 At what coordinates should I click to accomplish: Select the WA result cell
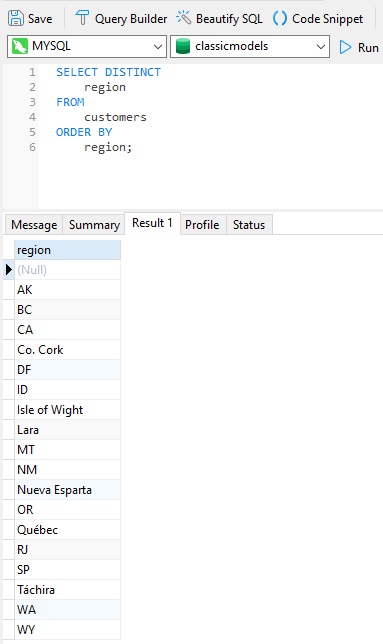tap(67, 610)
